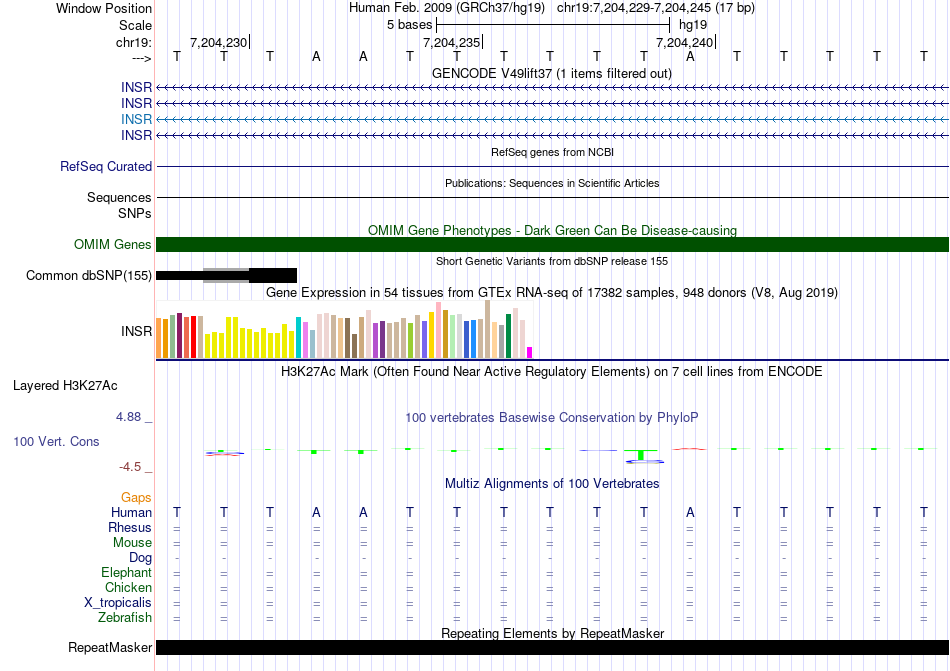Click the dark green OMIM gene bar
Viewport: 950px width, 671px height.
[x=552, y=245]
